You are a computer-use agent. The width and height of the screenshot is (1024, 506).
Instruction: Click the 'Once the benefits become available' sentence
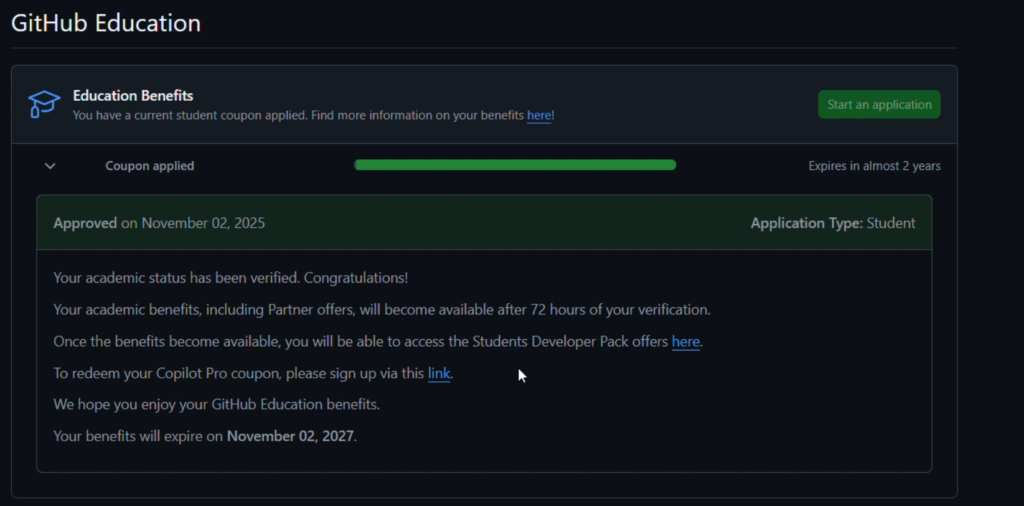coord(360,342)
